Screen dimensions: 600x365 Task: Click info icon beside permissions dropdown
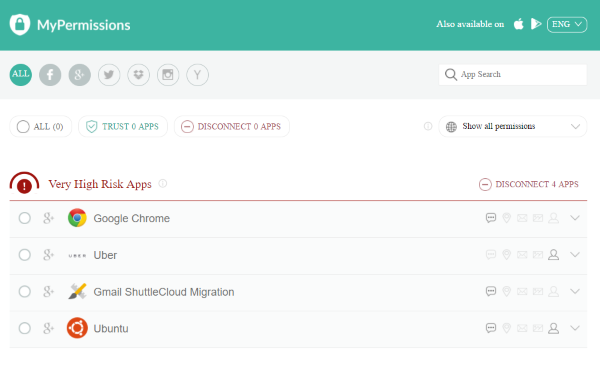point(428,126)
